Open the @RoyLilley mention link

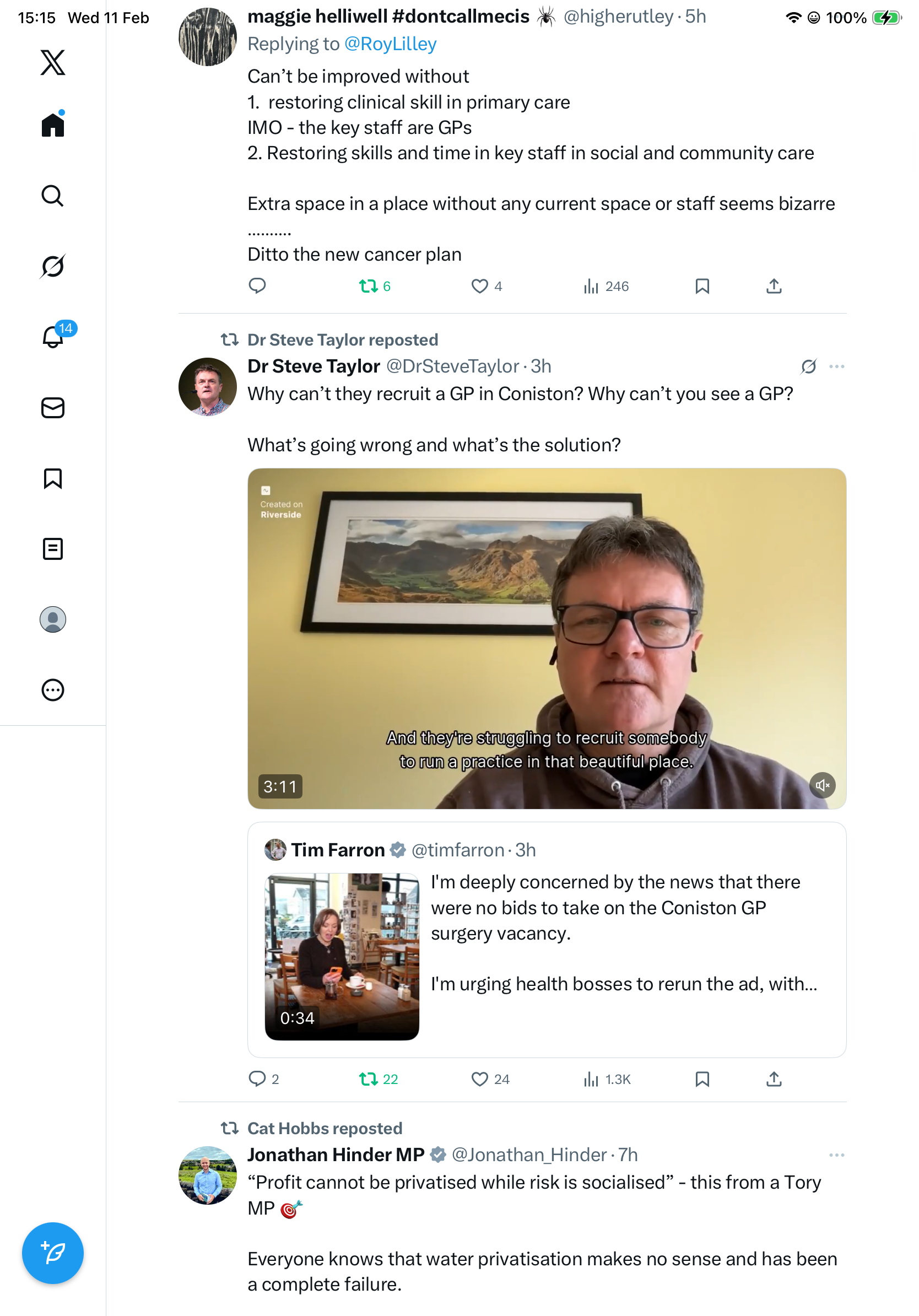(390, 44)
